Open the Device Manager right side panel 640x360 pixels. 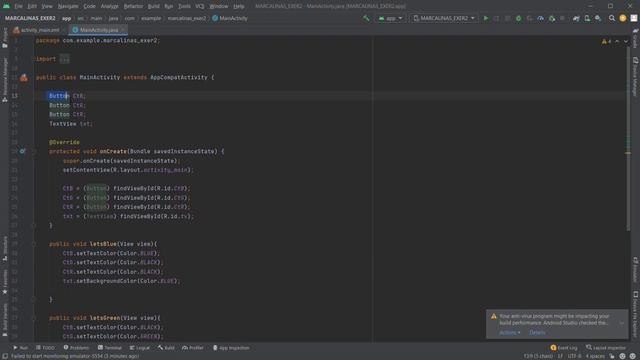click(x=636, y=76)
